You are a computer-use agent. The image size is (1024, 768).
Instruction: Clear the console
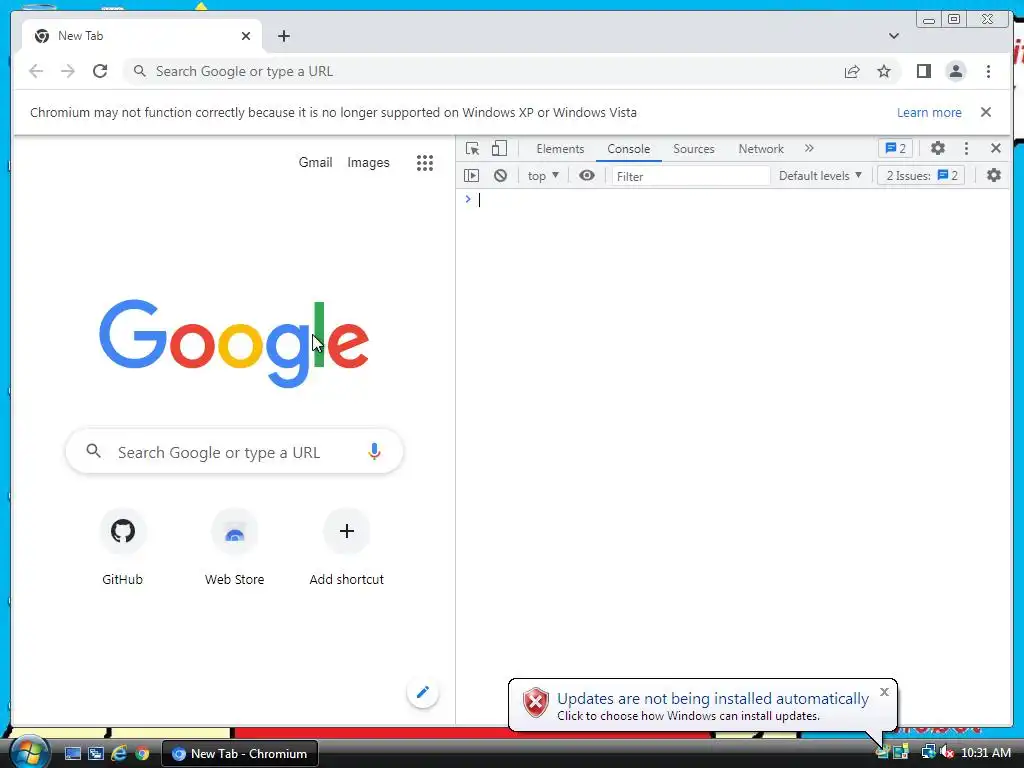click(x=500, y=176)
